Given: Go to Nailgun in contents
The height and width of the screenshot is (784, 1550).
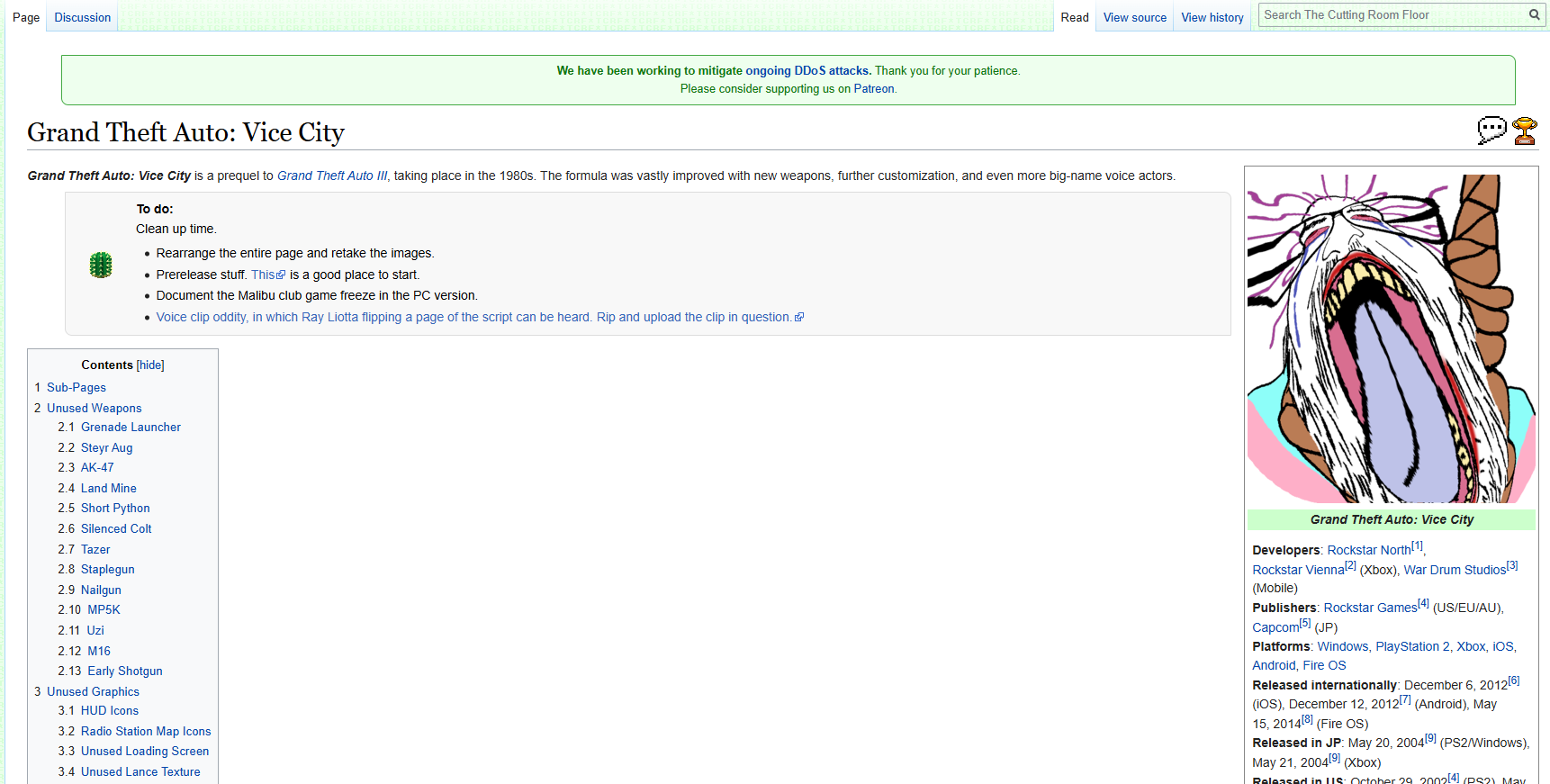Looking at the screenshot, I should (101, 590).
